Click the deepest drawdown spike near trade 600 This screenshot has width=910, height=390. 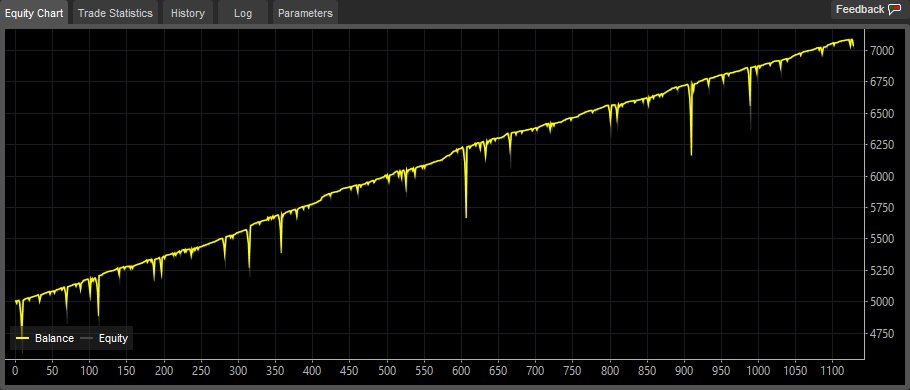[x=466, y=183]
